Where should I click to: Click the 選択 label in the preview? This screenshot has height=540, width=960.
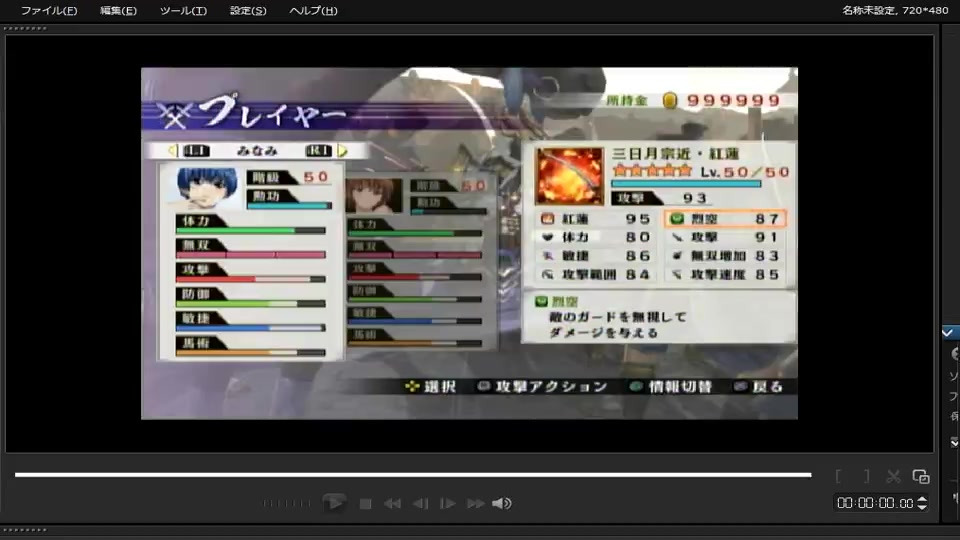tap(440, 386)
